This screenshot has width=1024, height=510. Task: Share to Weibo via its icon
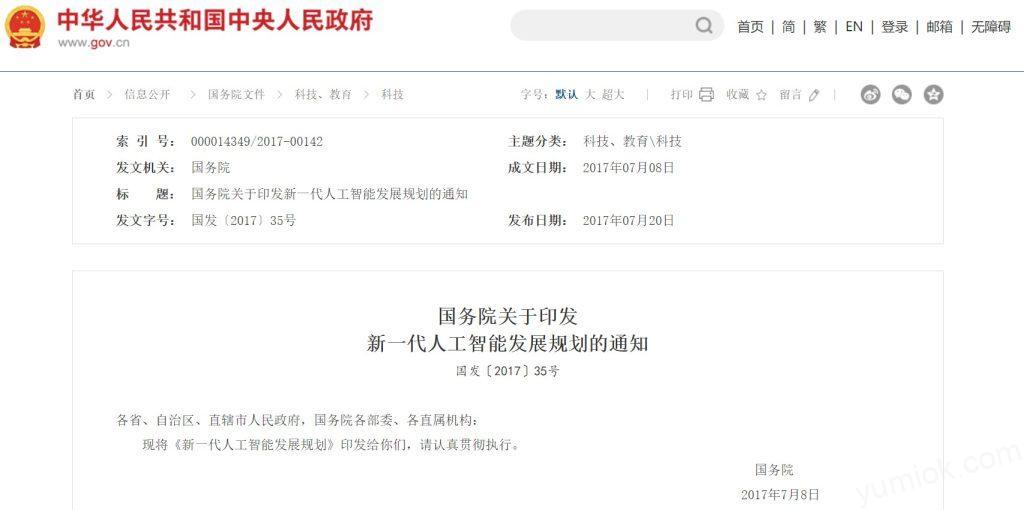coord(871,95)
